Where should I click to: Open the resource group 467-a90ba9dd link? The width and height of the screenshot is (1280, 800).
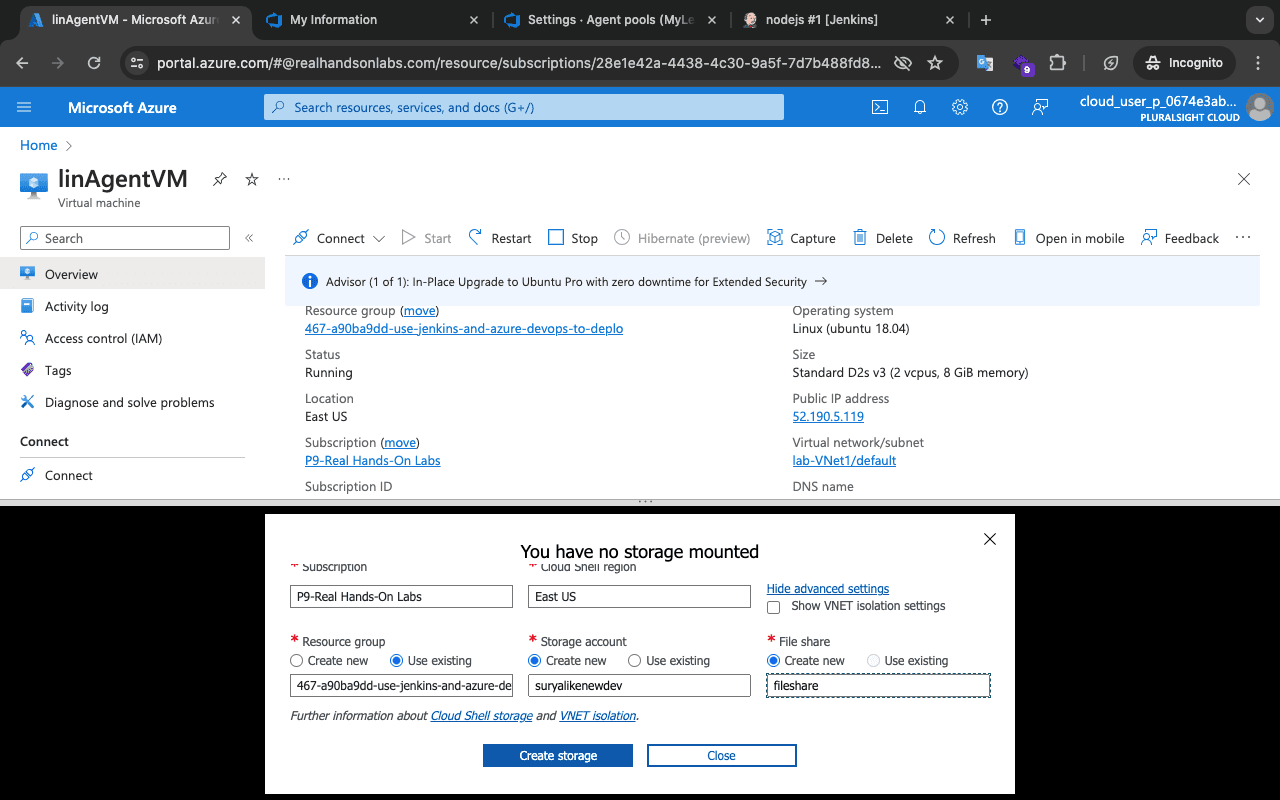pos(464,328)
